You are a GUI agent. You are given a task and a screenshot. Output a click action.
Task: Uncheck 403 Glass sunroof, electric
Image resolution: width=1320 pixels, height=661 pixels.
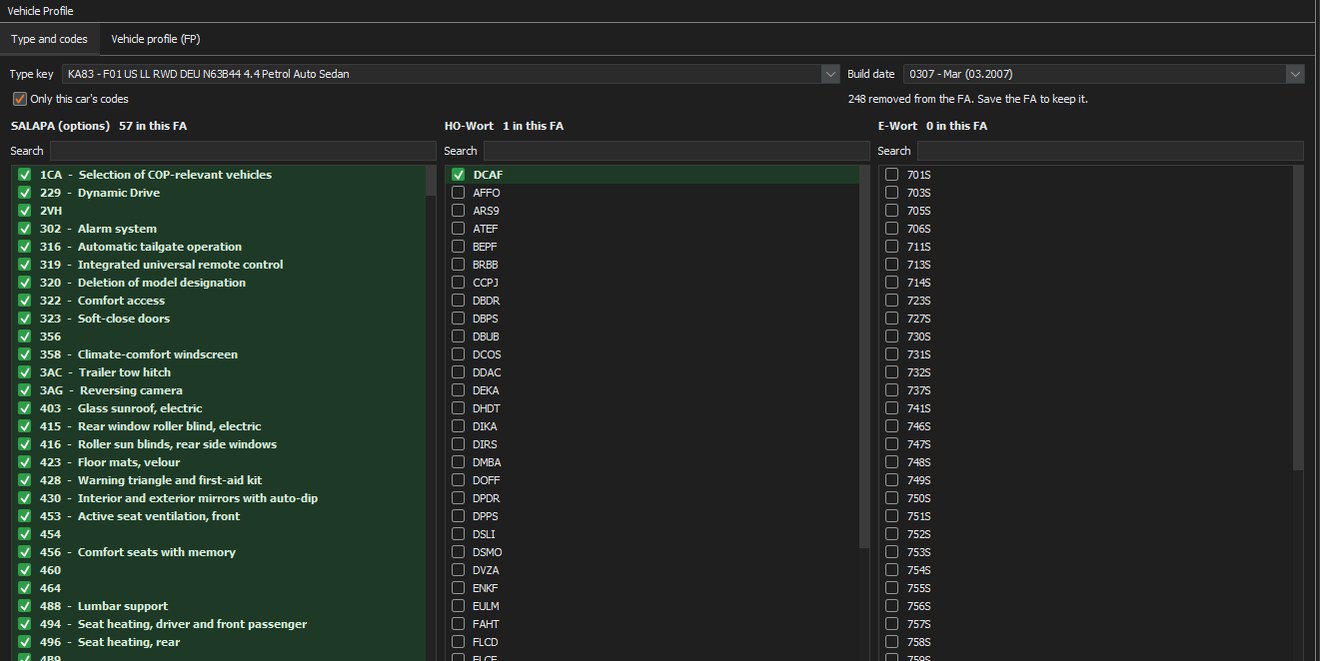pyautogui.click(x=25, y=409)
